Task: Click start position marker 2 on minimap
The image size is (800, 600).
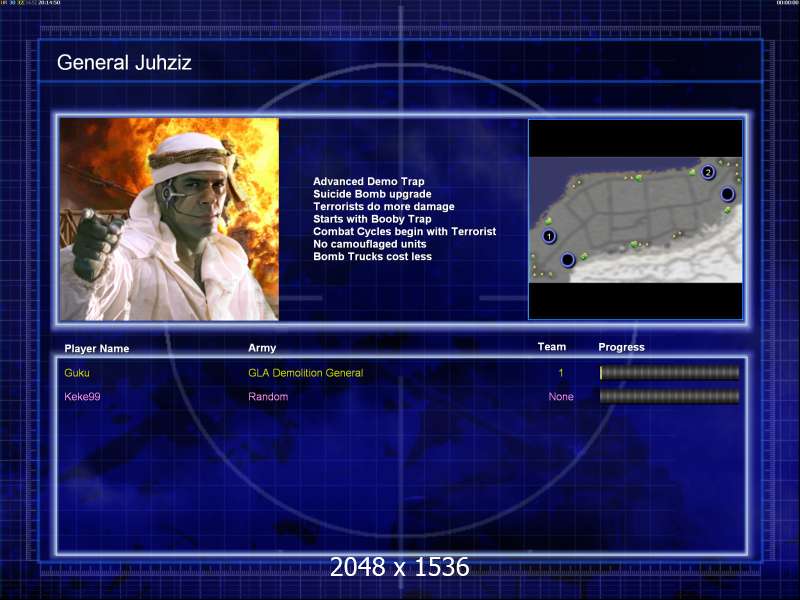Action: (708, 172)
